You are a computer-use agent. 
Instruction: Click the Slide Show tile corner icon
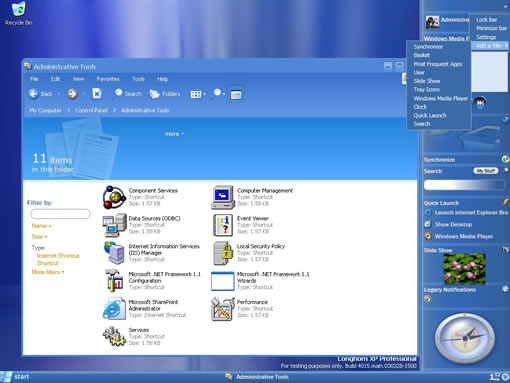point(505,250)
